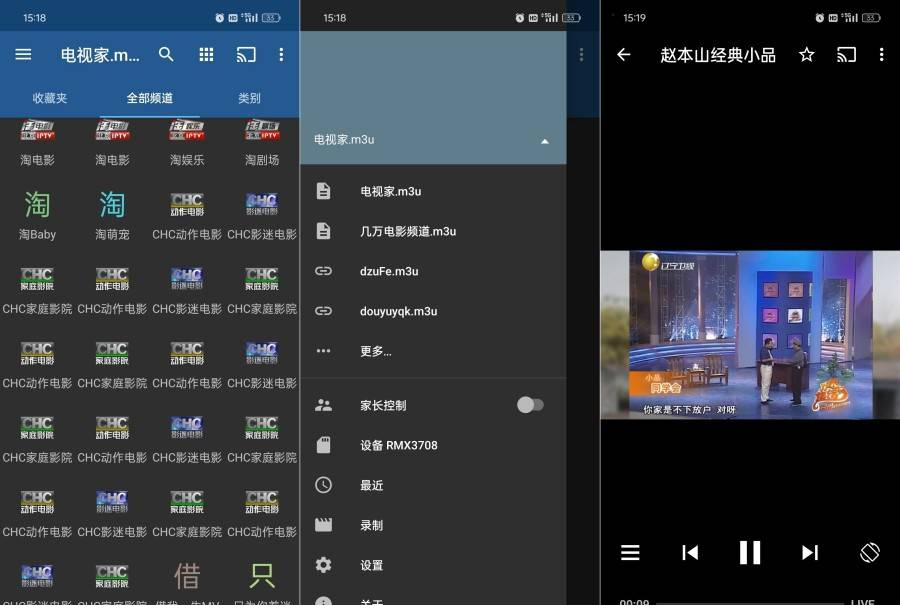
Task: Pause the video playback
Action: pos(750,552)
